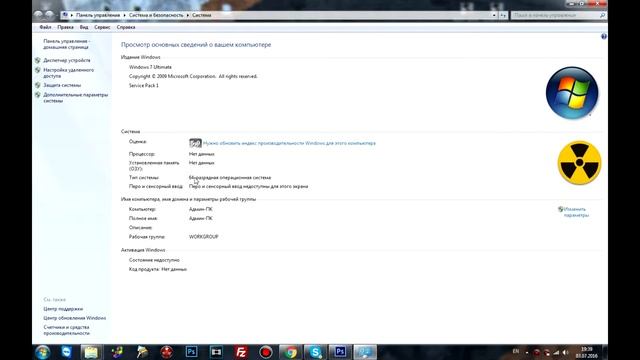Open the Справка menu
The image size is (640, 360).
126,27
